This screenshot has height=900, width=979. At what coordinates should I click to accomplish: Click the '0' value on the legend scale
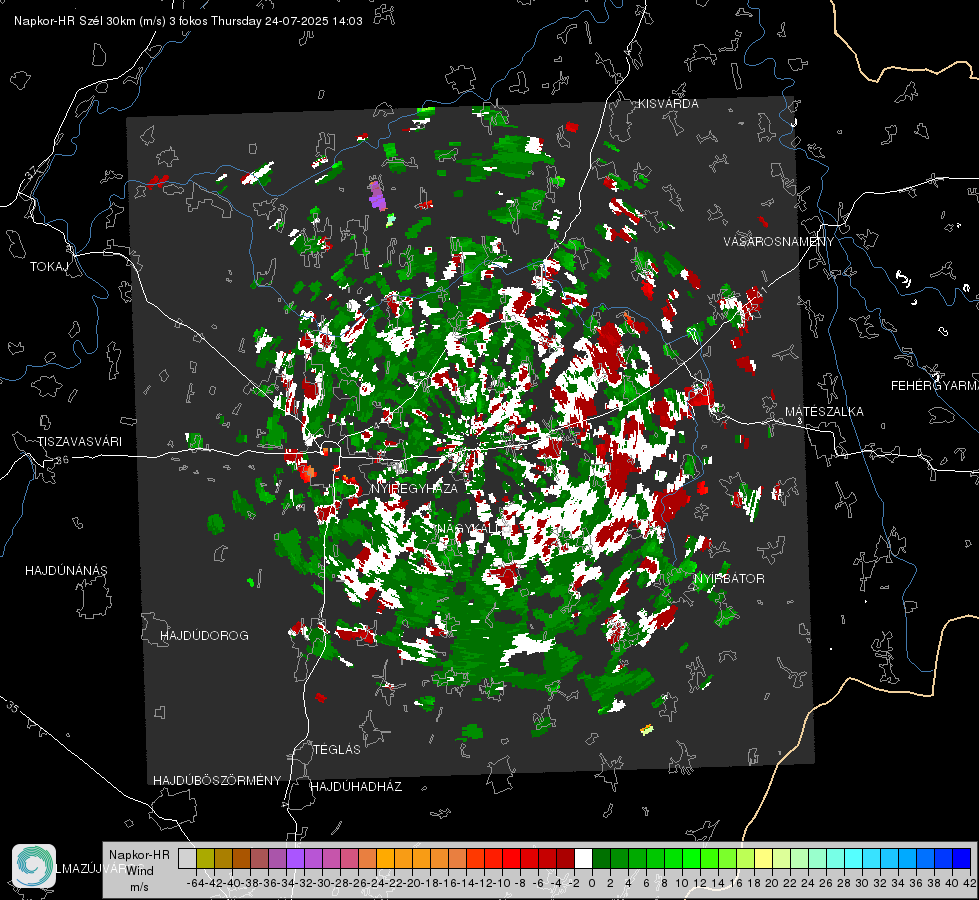pyautogui.click(x=592, y=883)
